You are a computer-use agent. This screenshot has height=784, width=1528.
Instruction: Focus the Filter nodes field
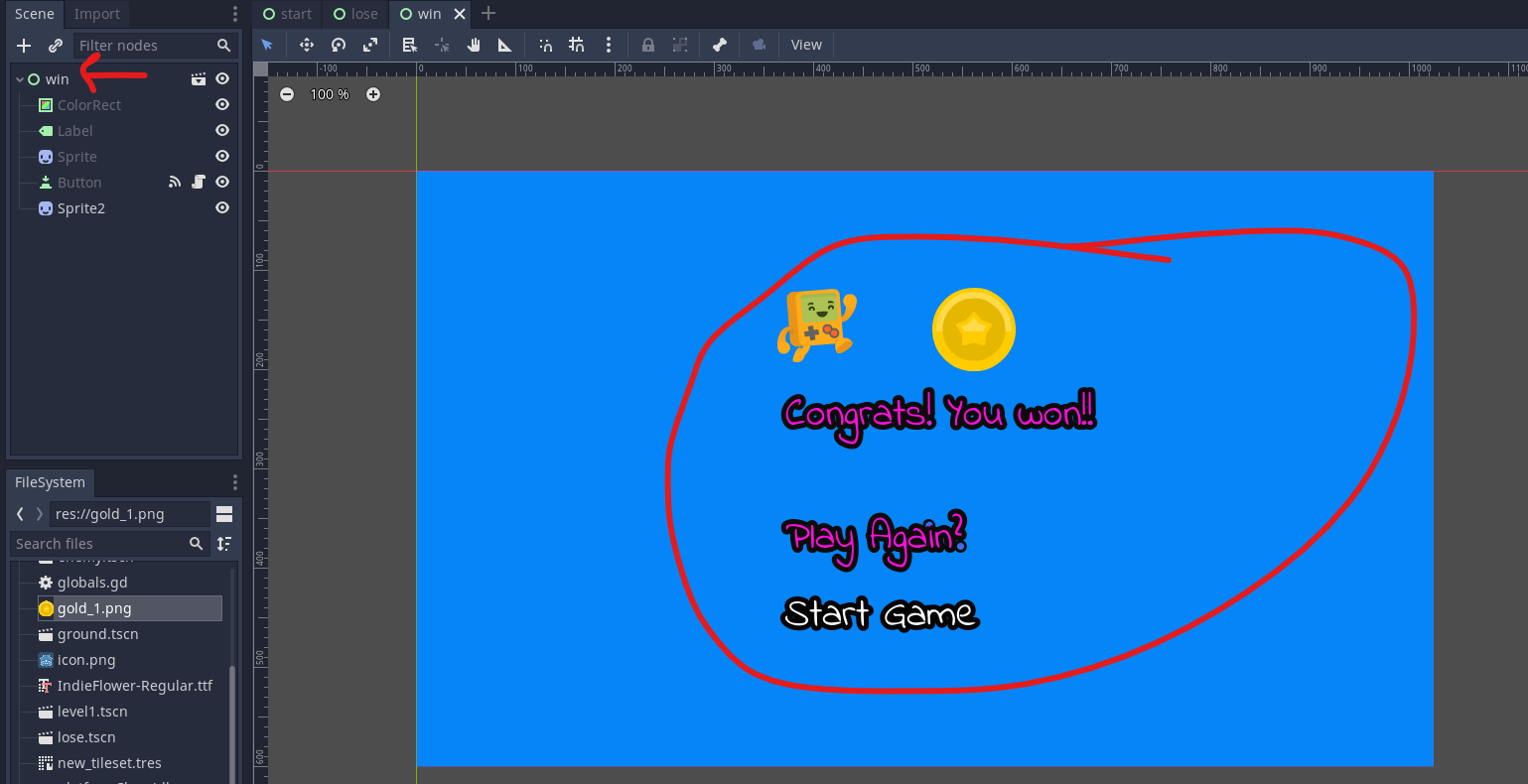click(x=155, y=46)
